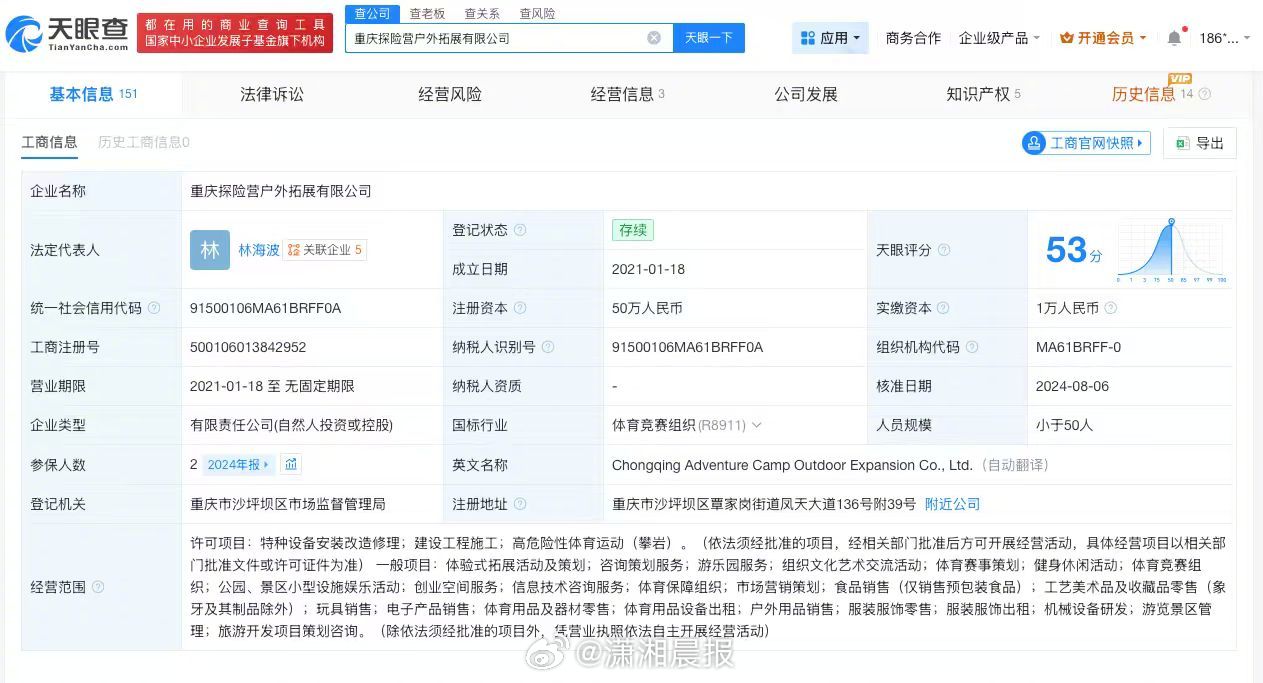Click help icon next to 纳税人识别号

point(548,347)
